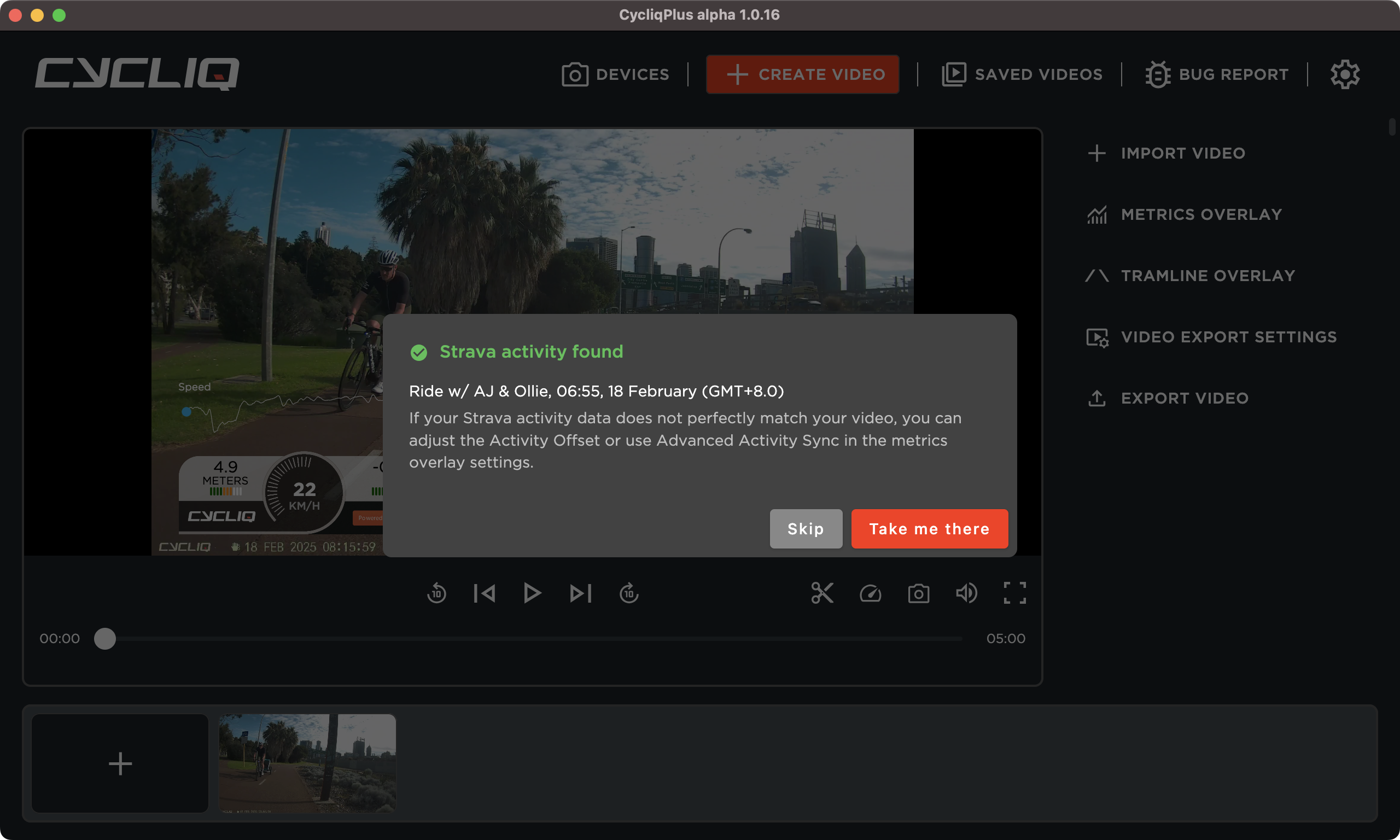This screenshot has width=1400, height=840.
Task: Rewind 10 seconds
Action: pyautogui.click(x=436, y=593)
